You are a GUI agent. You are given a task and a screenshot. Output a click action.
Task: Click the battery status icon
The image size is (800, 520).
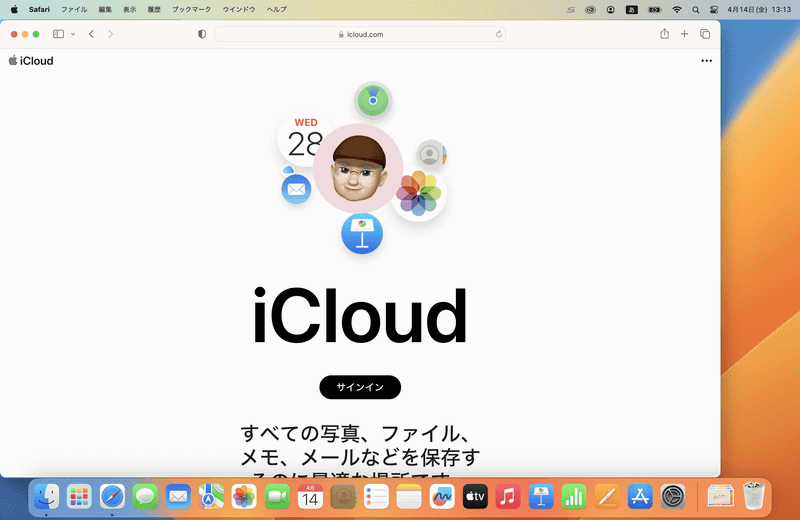pos(654,9)
